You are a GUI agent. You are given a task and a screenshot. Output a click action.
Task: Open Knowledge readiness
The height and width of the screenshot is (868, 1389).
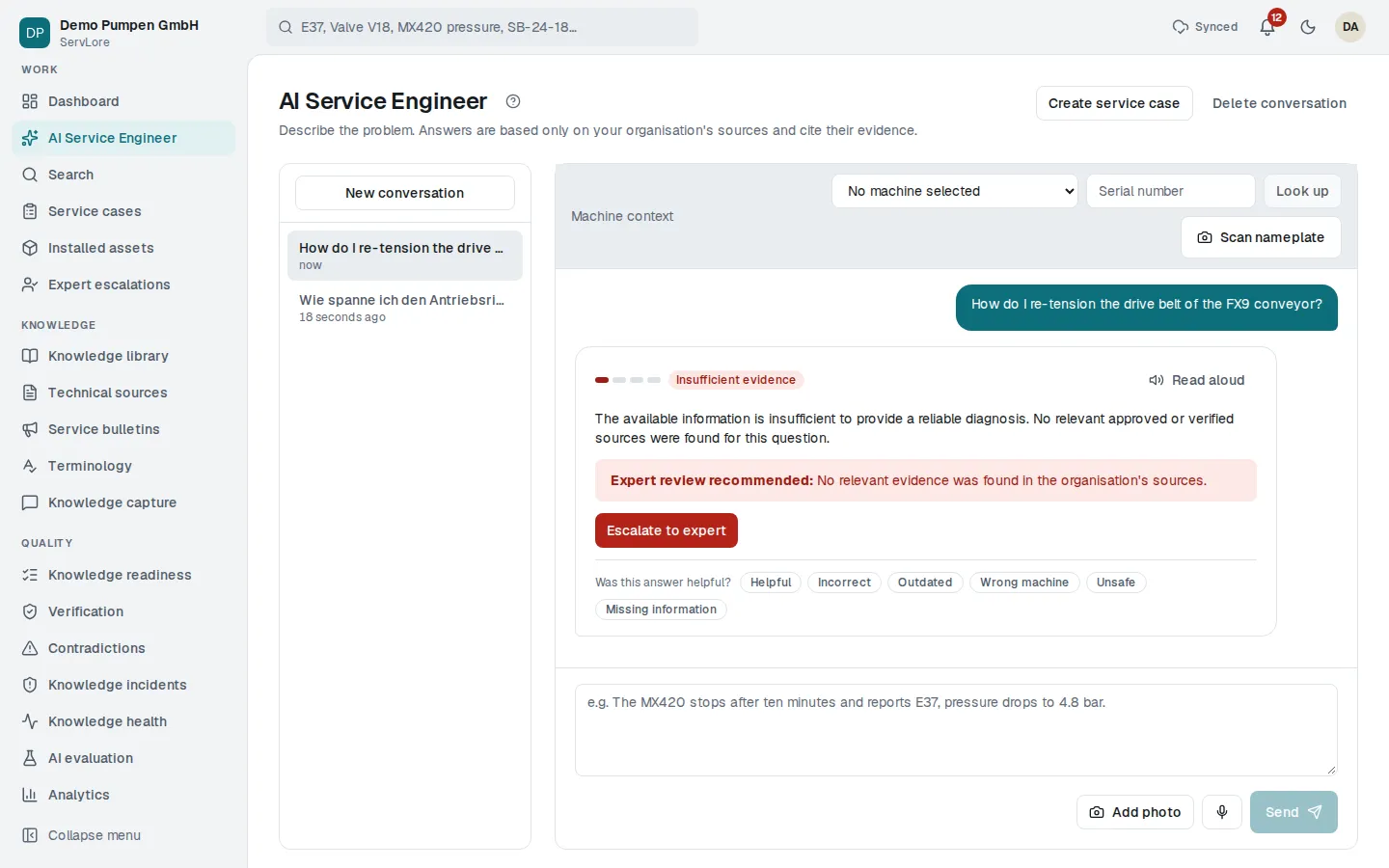tap(123, 575)
